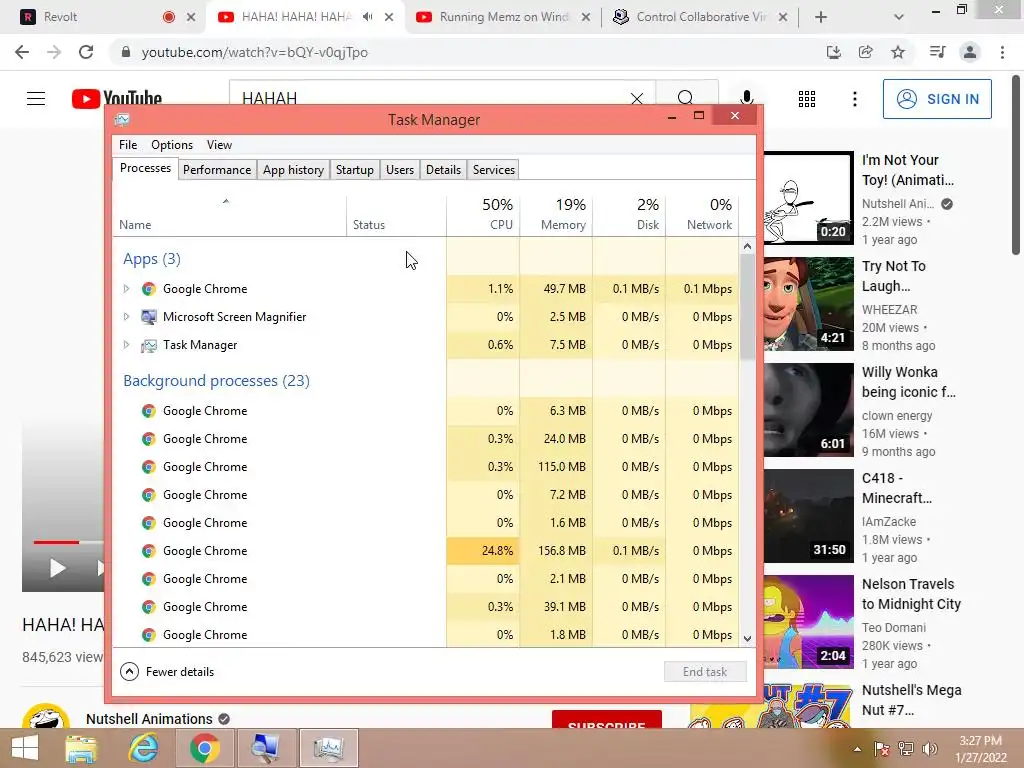
Task: Play the video with the play button
Action: (57, 568)
